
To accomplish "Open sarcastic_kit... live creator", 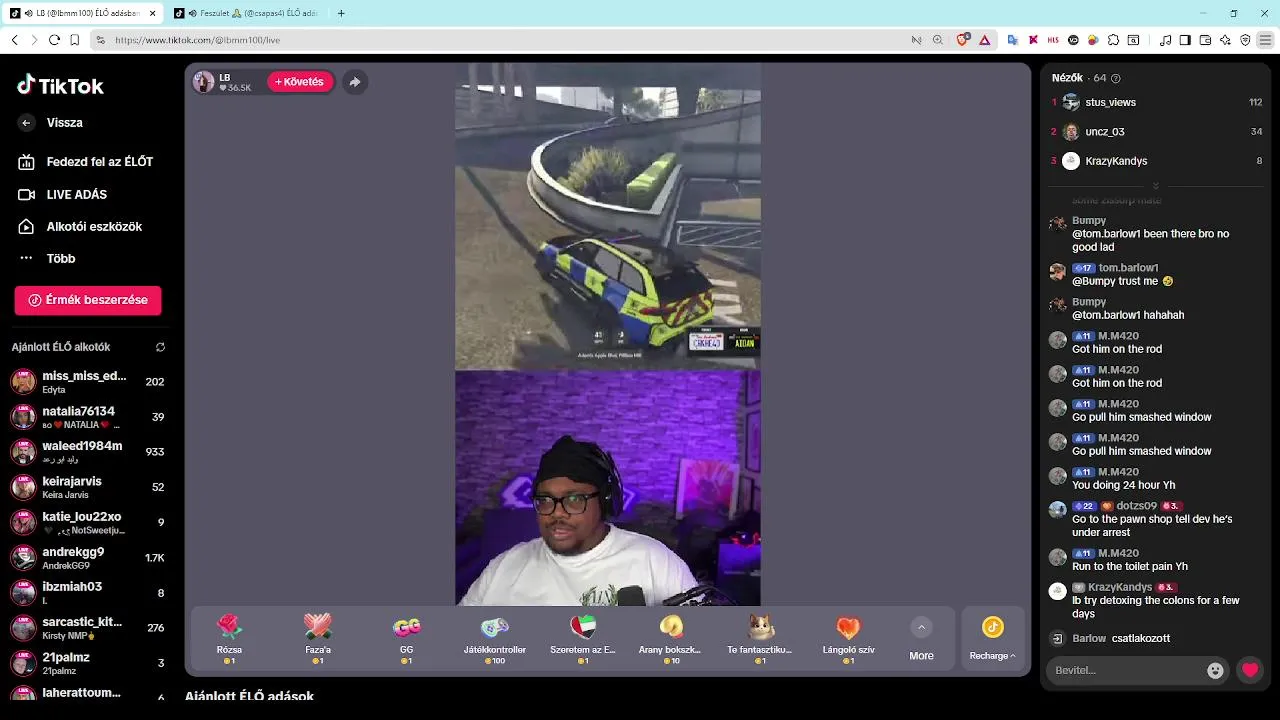I will pyautogui.click(x=88, y=628).
